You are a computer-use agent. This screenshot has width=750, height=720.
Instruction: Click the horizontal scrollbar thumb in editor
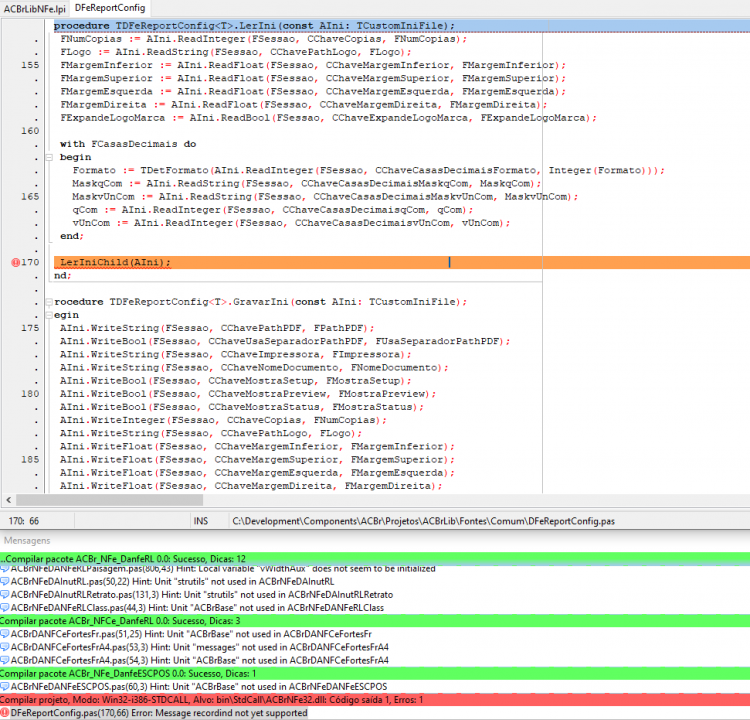click(x=110, y=500)
